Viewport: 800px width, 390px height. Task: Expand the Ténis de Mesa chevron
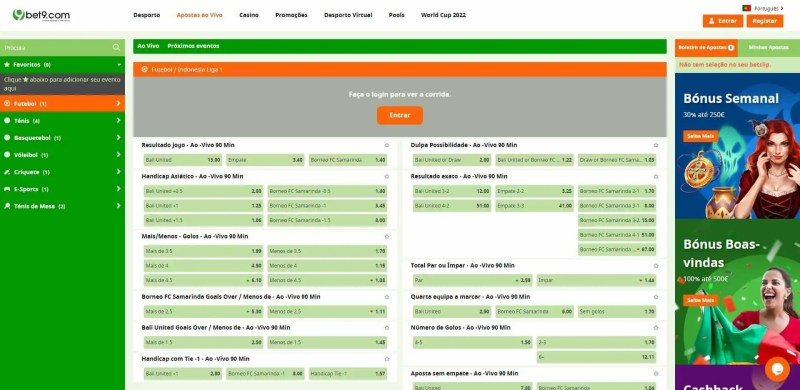point(118,206)
